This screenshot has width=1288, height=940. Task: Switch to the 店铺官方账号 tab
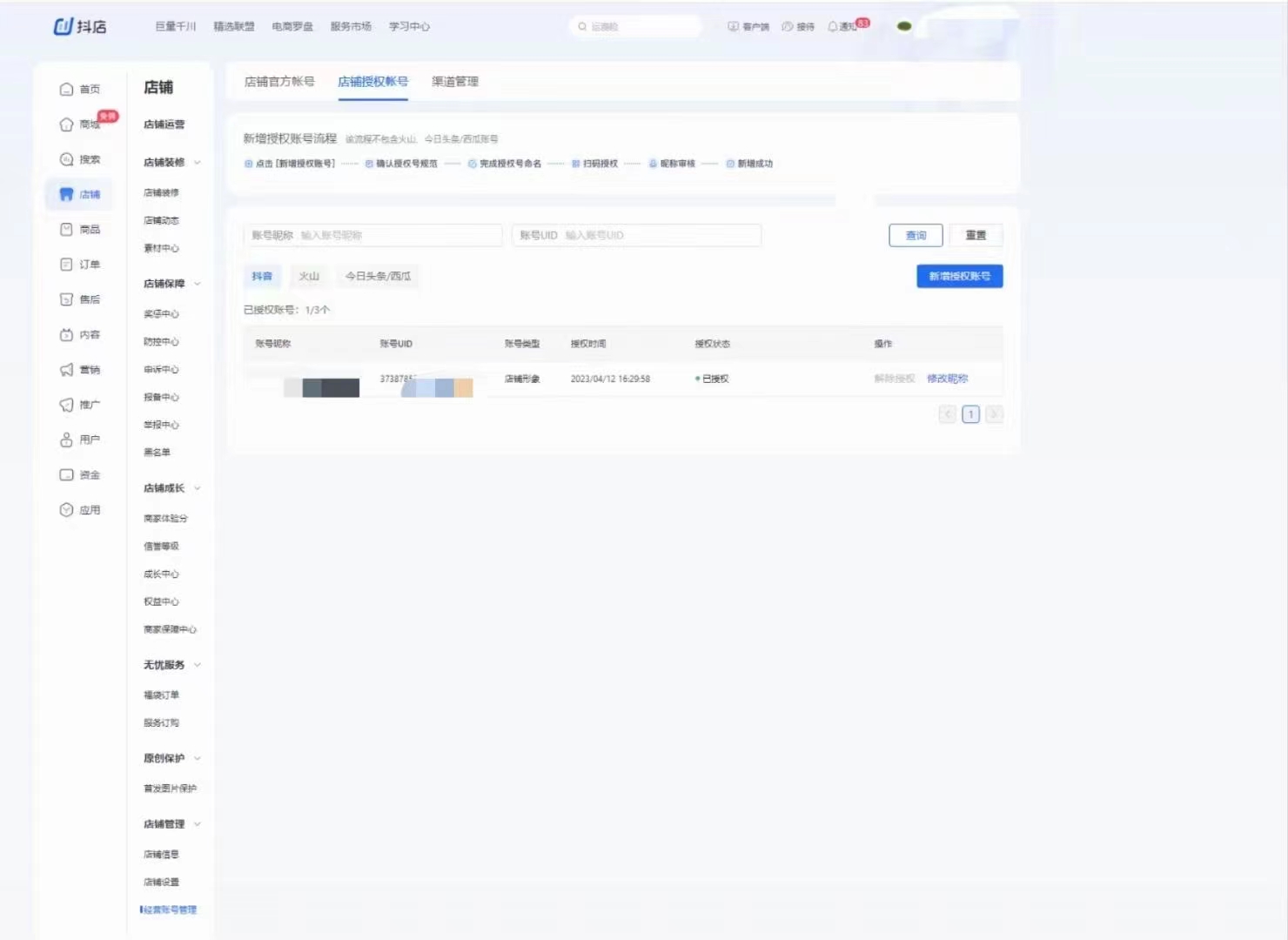tap(279, 82)
